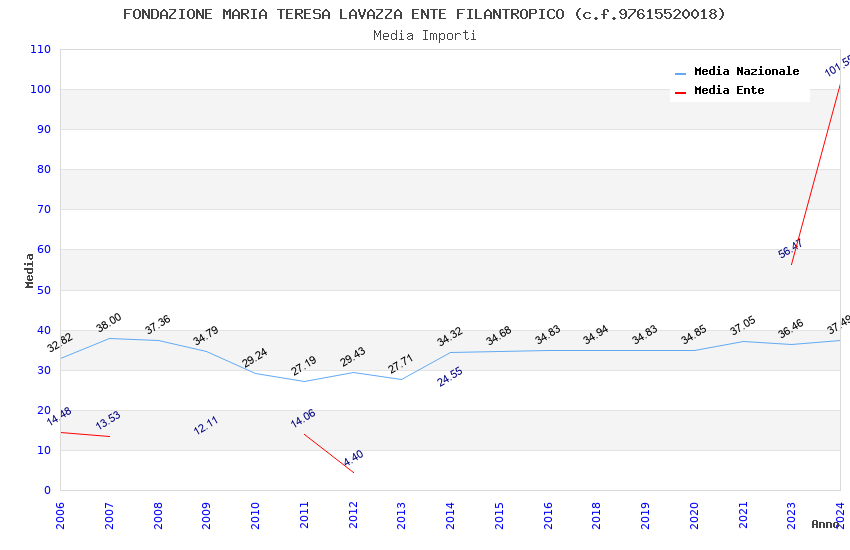Click the national data label 34.85
The image size is (850, 550).
coord(694,335)
